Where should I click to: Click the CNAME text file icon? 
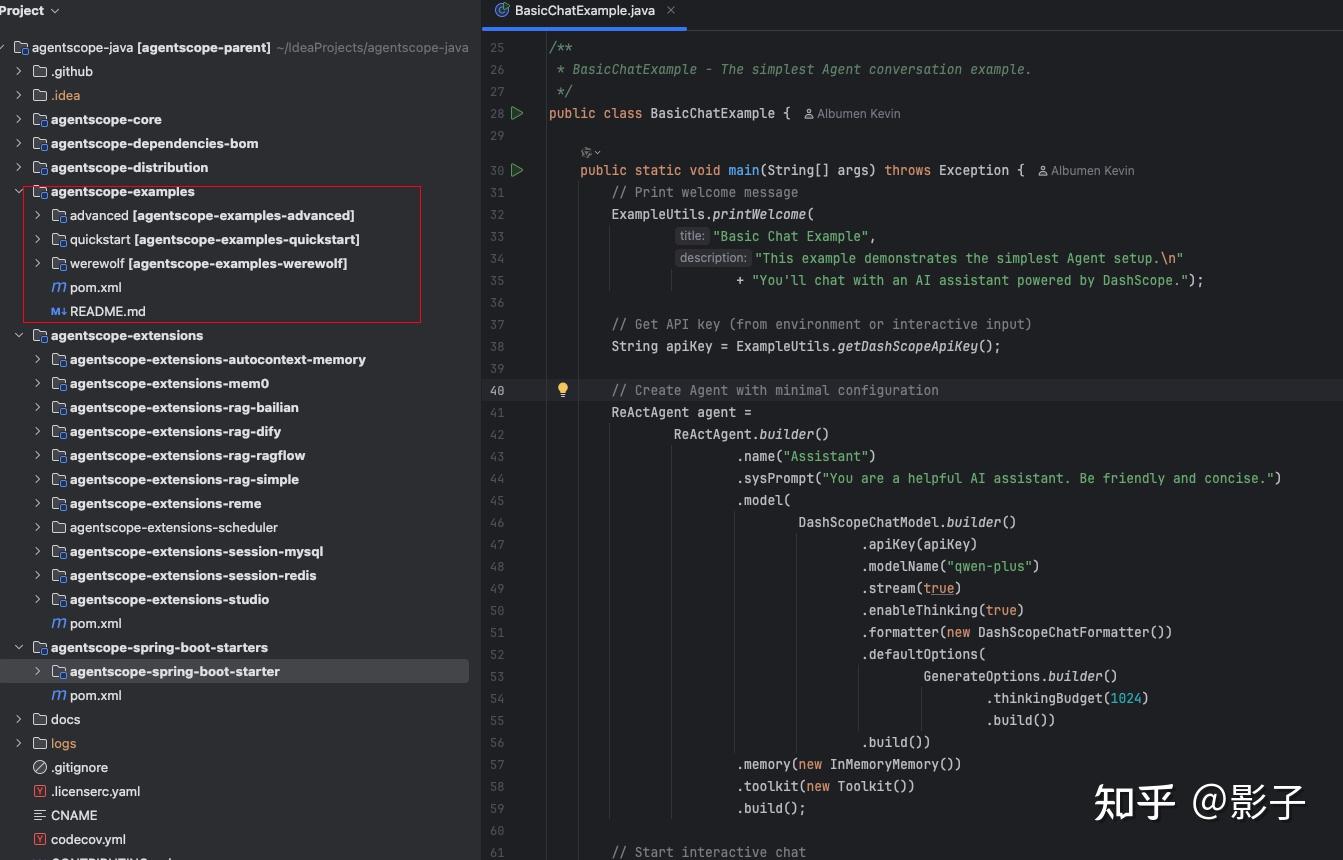40,815
